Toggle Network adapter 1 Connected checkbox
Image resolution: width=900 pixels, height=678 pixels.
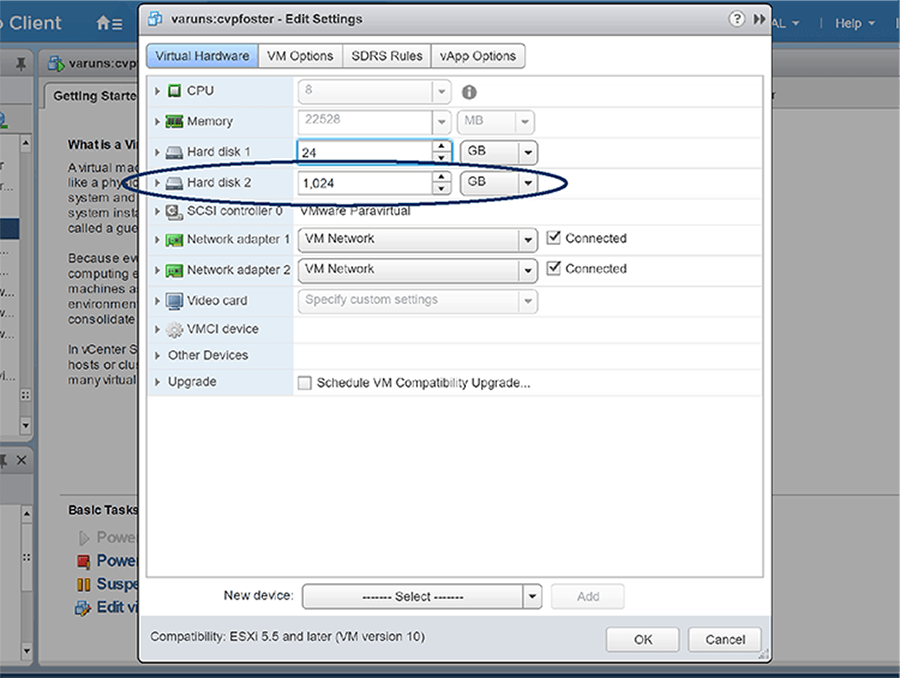[x=553, y=237]
